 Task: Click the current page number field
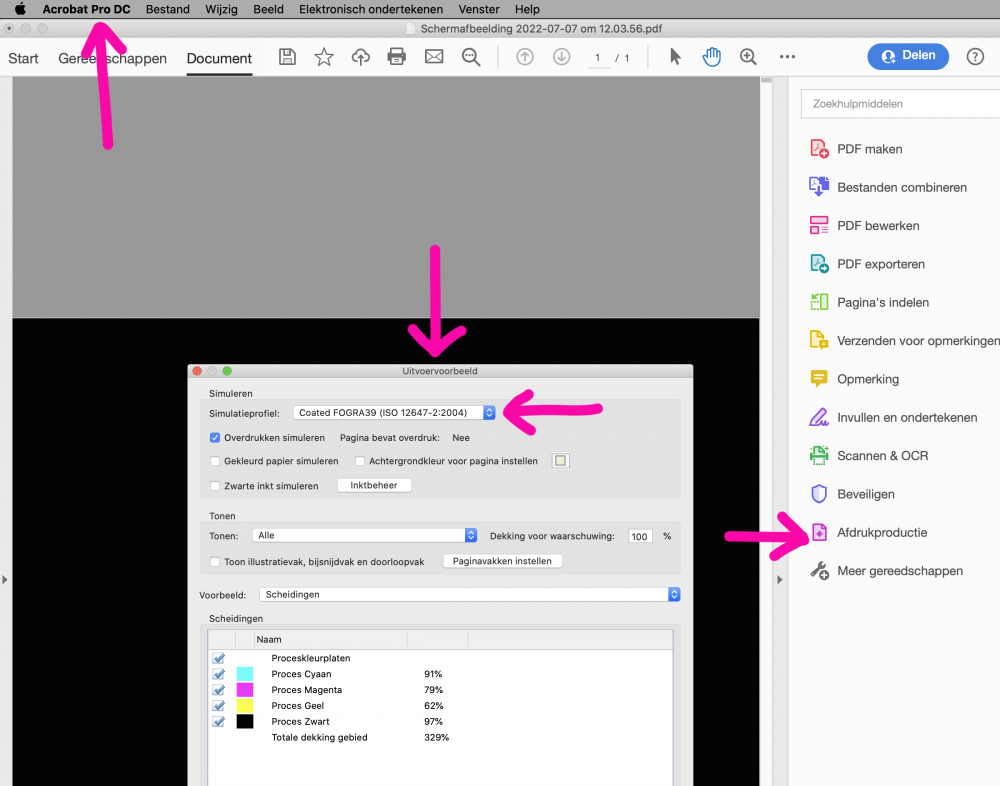click(x=598, y=57)
